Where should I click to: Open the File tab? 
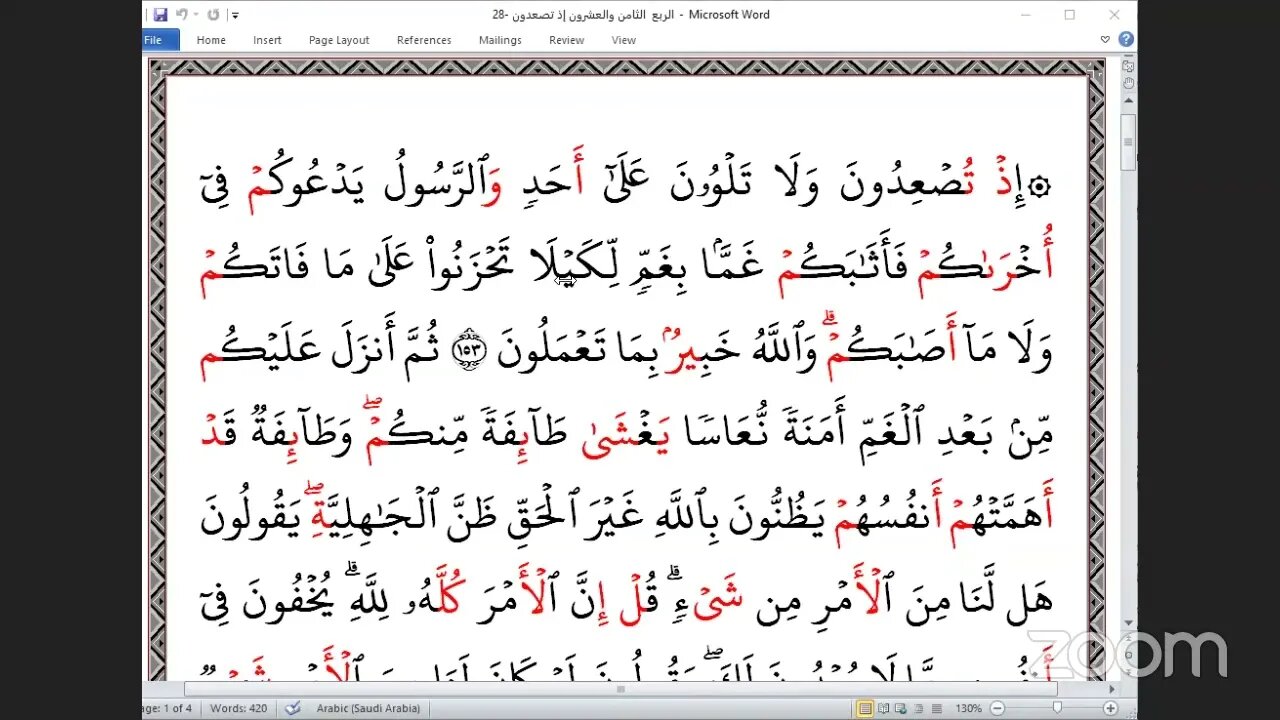[x=160, y=40]
